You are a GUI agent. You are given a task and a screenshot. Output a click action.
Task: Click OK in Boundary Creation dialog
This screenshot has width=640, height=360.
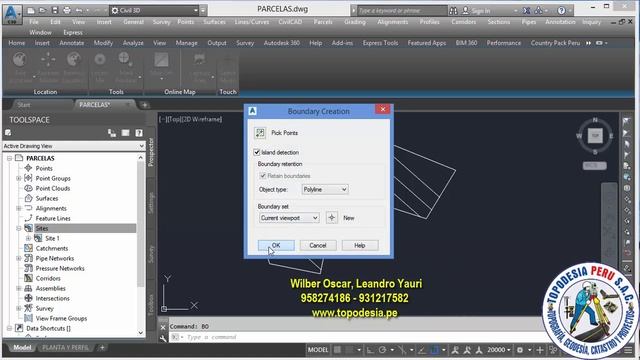[276, 245]
